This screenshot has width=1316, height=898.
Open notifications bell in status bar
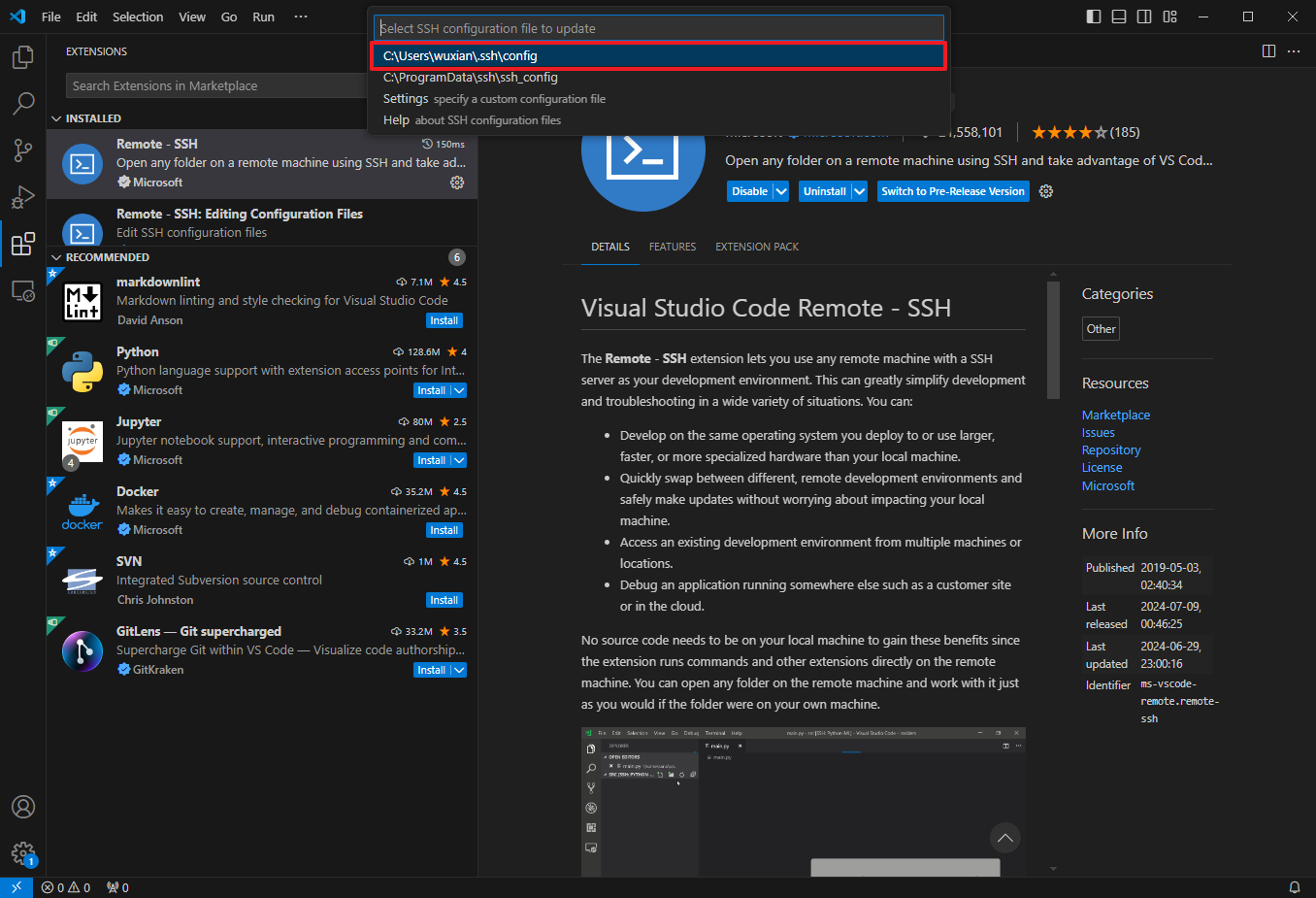pos(1294,887)
